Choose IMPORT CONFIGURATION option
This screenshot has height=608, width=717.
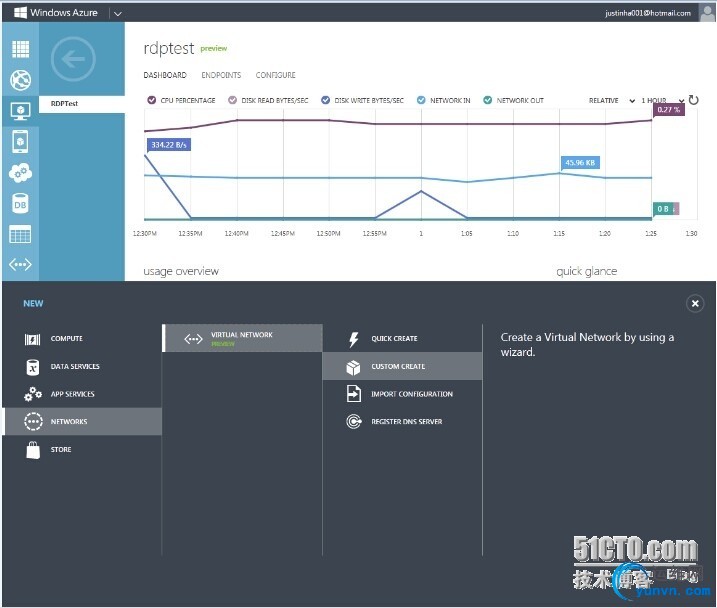(x=402, y=394)
